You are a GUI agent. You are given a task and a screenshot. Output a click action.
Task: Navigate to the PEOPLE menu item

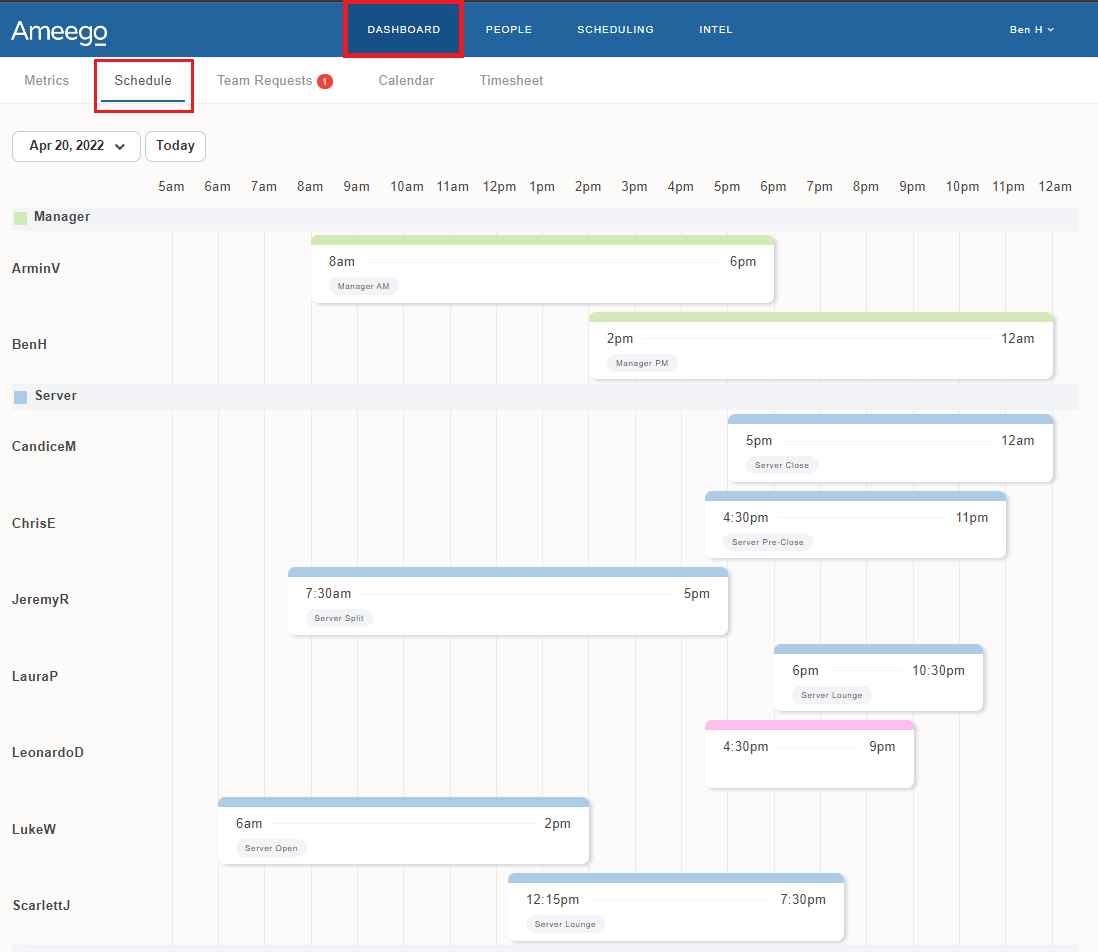508,29
